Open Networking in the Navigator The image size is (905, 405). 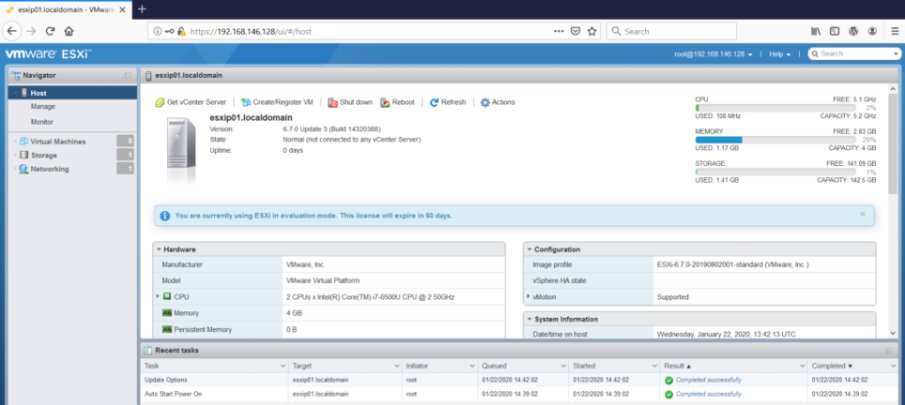50,169
